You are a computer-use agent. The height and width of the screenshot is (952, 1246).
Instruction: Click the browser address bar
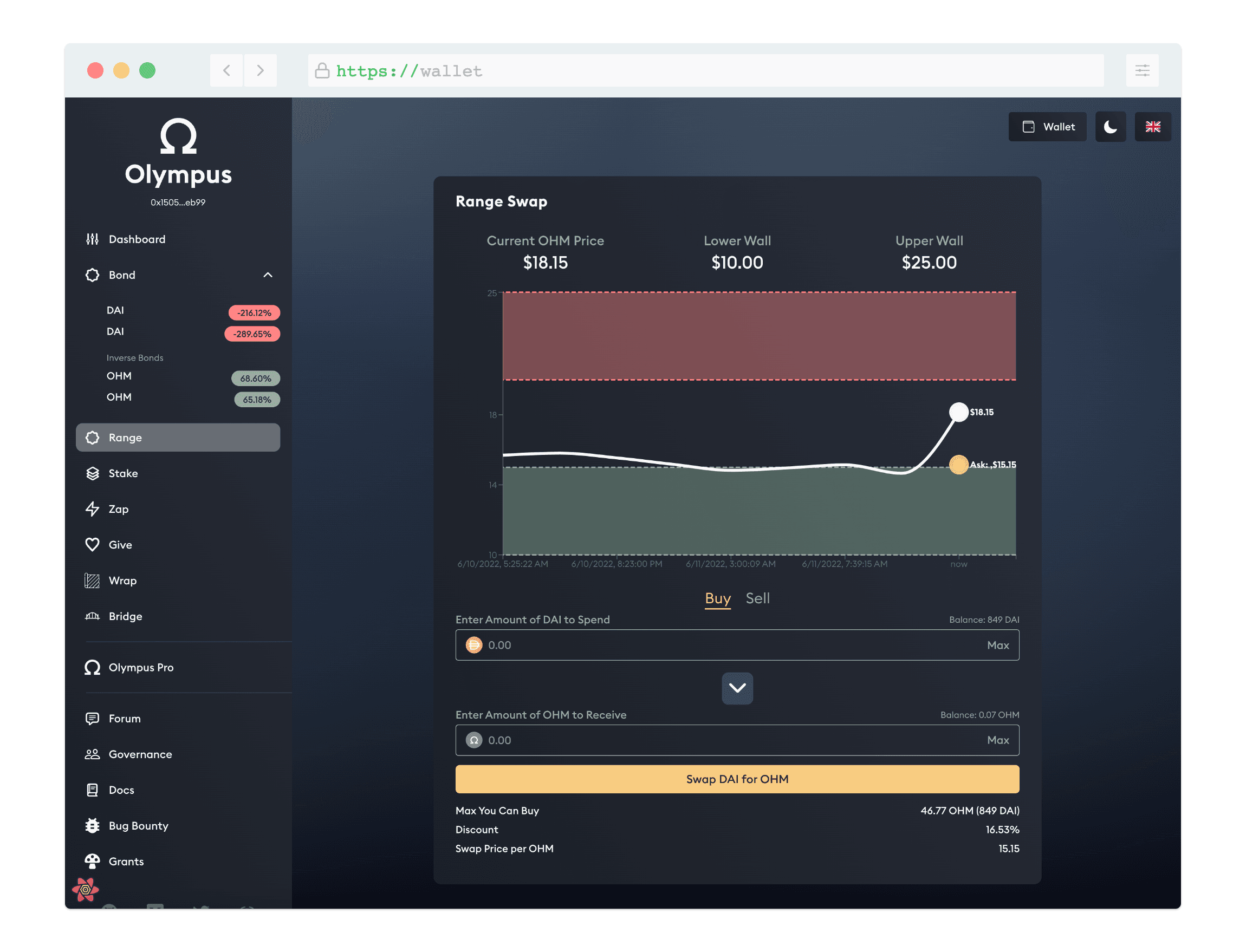pyautogui.click(x=705, y=70)
